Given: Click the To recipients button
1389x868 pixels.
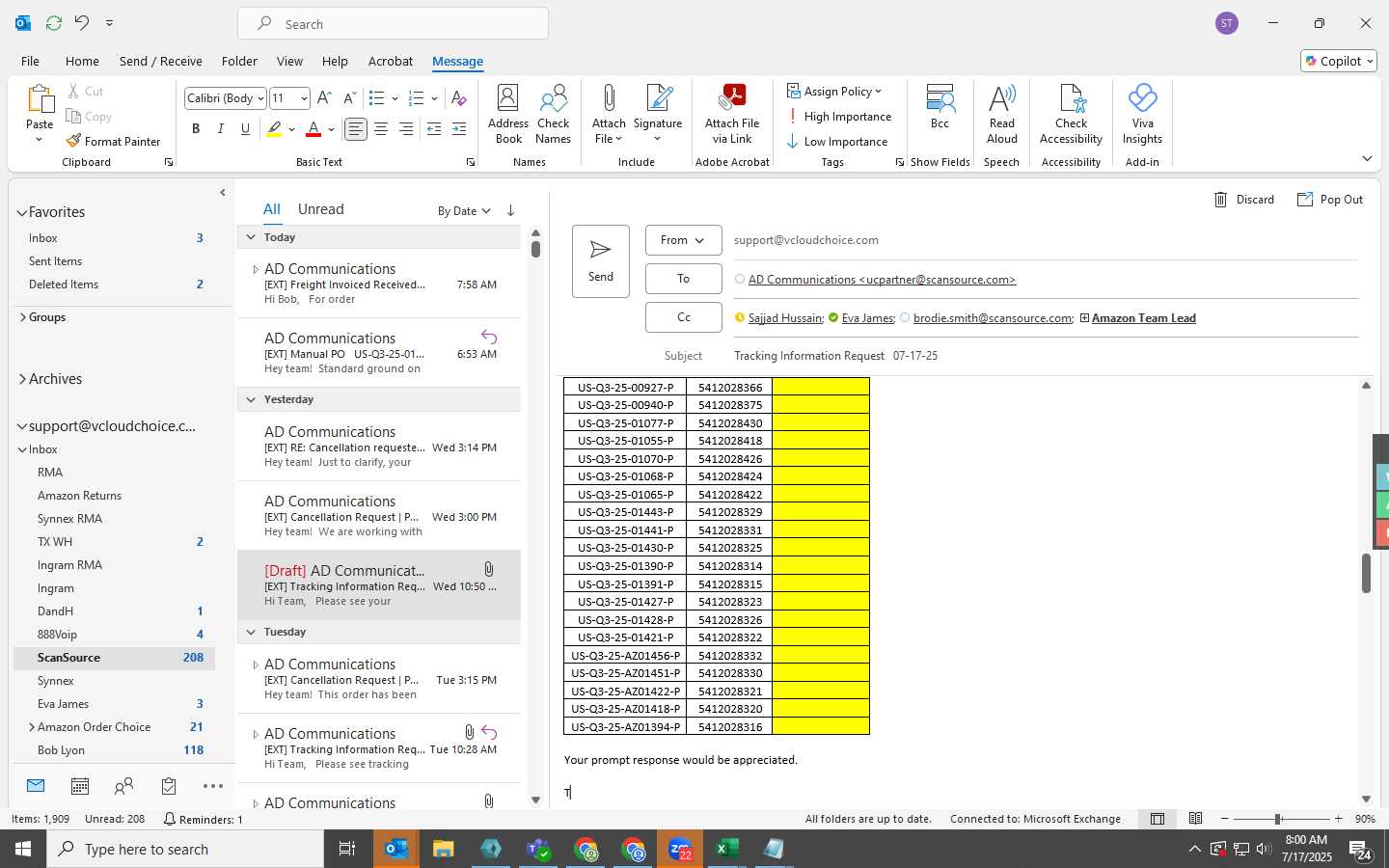Looking at the screenshot, I should coord(683,279).
